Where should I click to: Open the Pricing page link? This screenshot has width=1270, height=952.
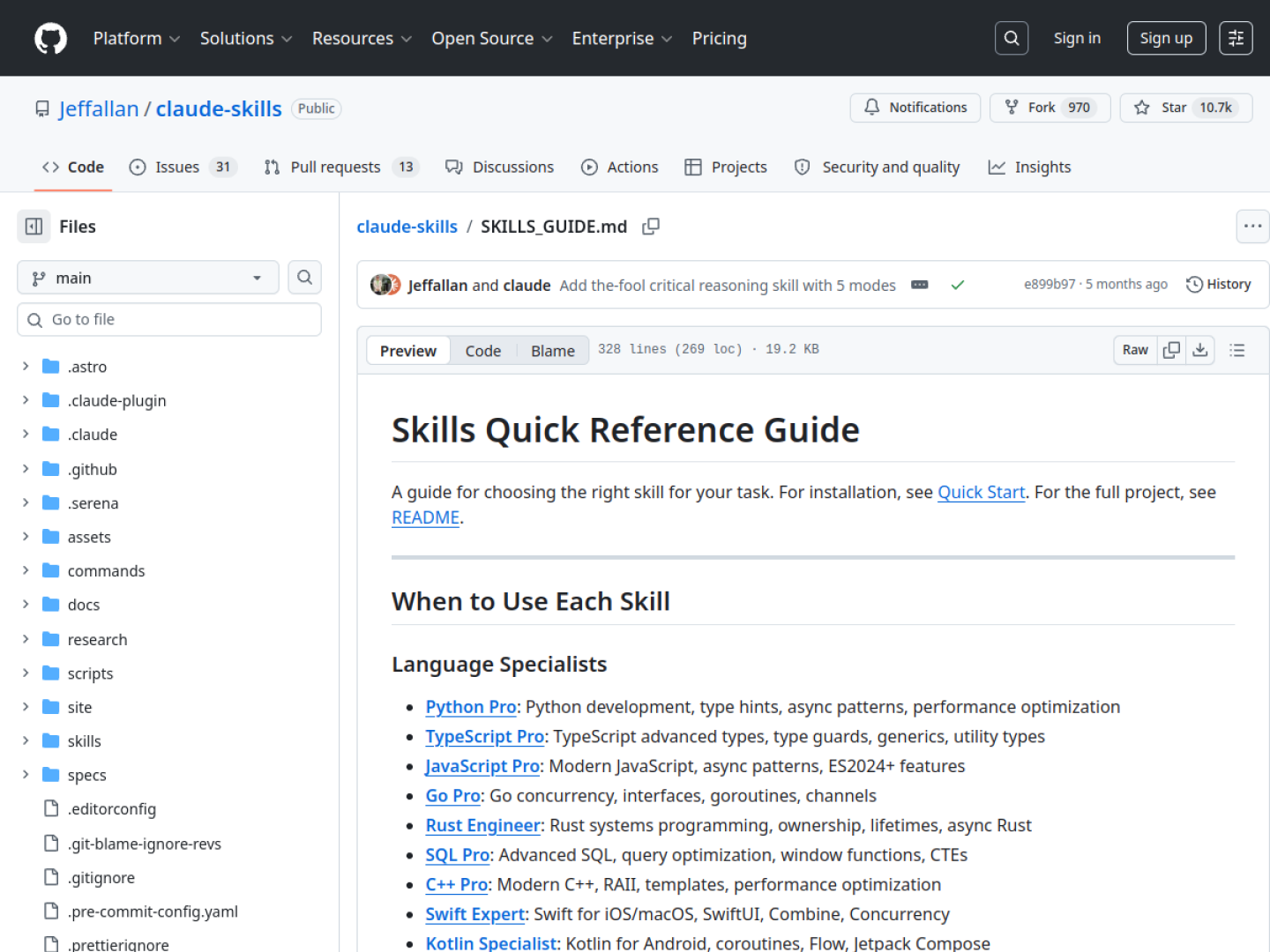(x=720, y=39)
